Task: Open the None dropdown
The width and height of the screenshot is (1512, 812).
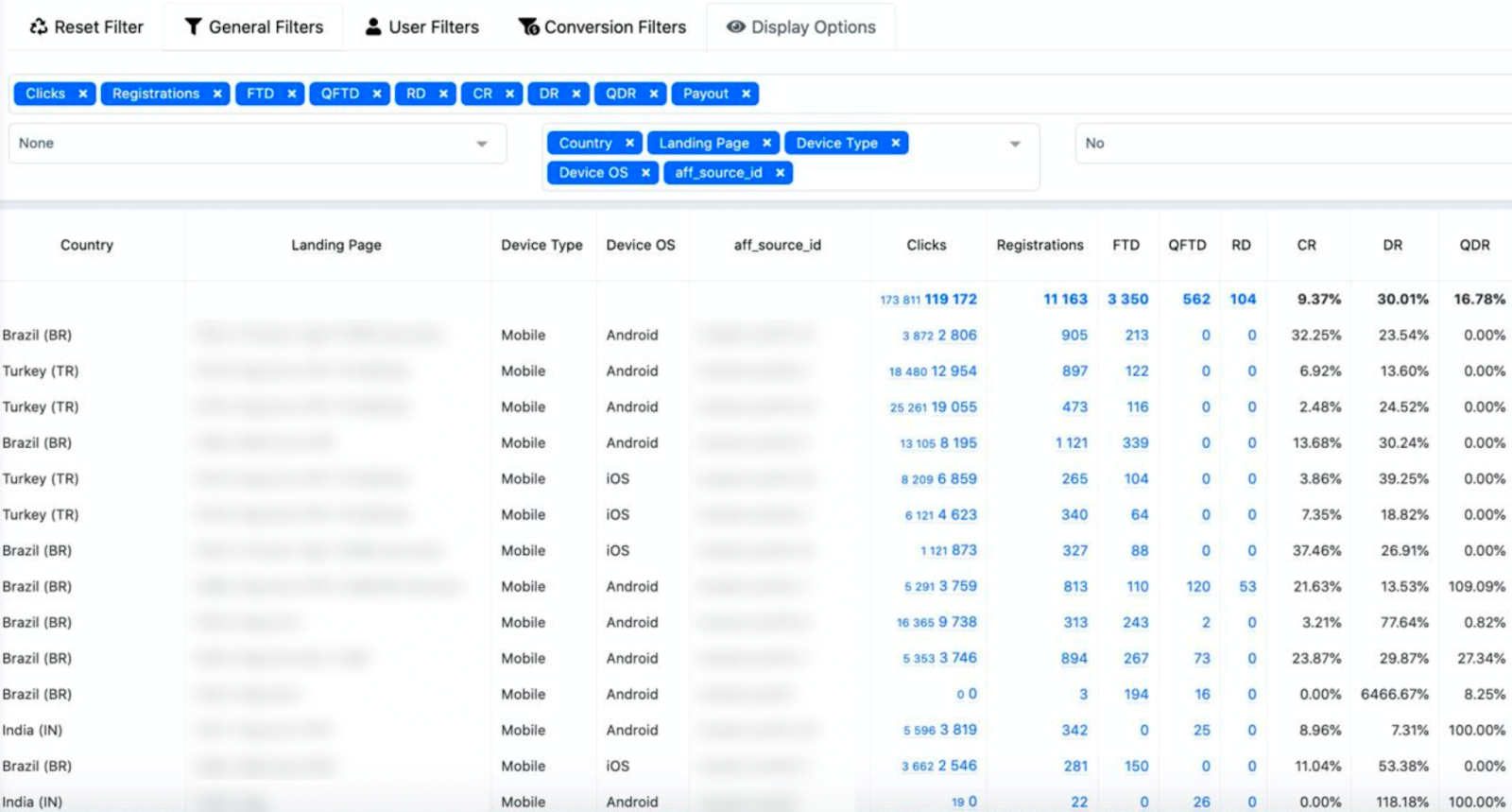Action: (257, 144)
